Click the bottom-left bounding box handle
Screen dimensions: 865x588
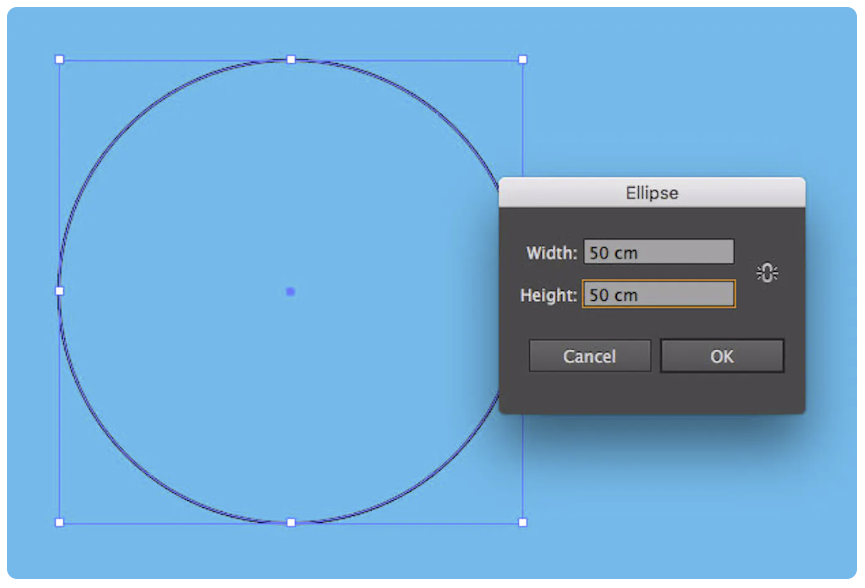[x=60, y=522]
